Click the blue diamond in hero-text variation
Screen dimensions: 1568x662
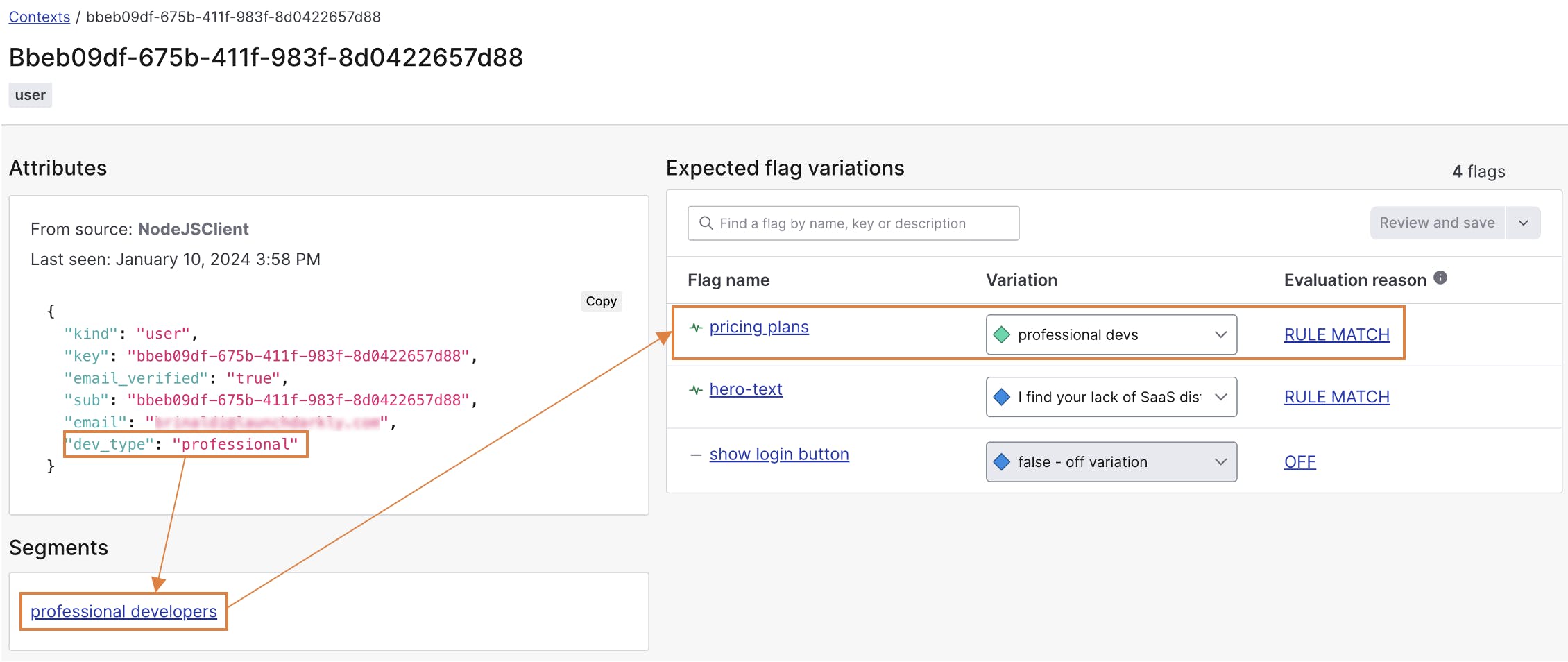[x=1001, y=398]
